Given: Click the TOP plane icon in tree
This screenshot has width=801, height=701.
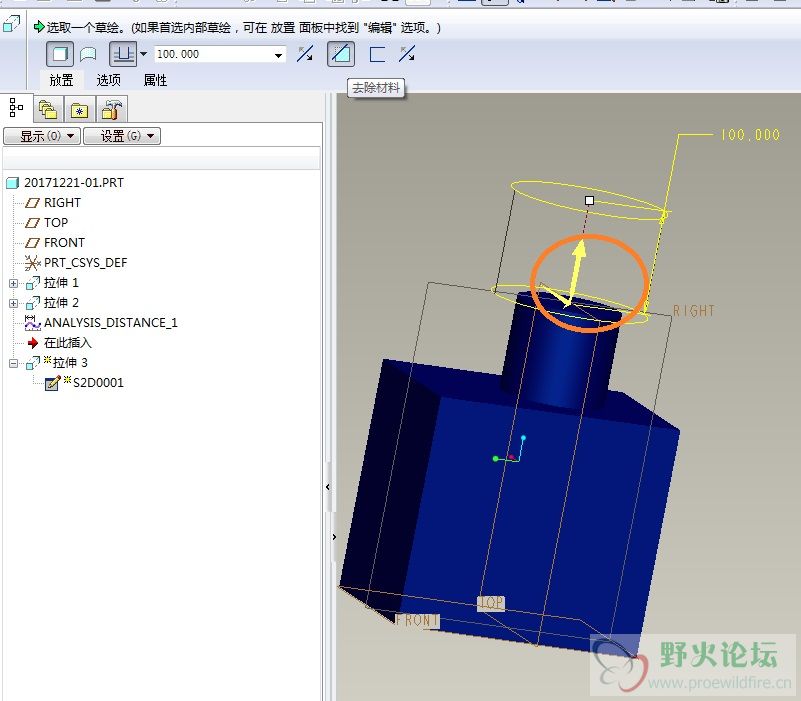Looking at the screenshot, I should [33, 223].
